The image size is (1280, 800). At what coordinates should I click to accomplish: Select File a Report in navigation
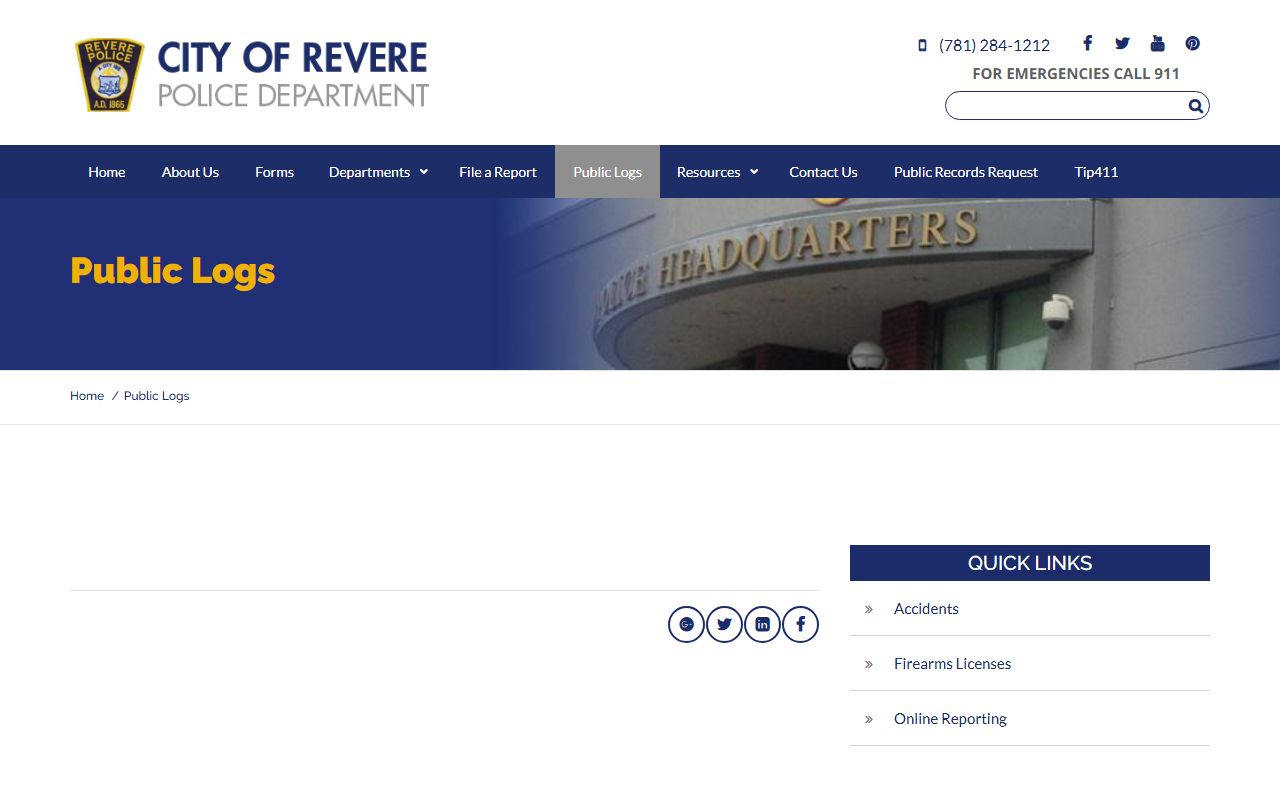(498, 172)
